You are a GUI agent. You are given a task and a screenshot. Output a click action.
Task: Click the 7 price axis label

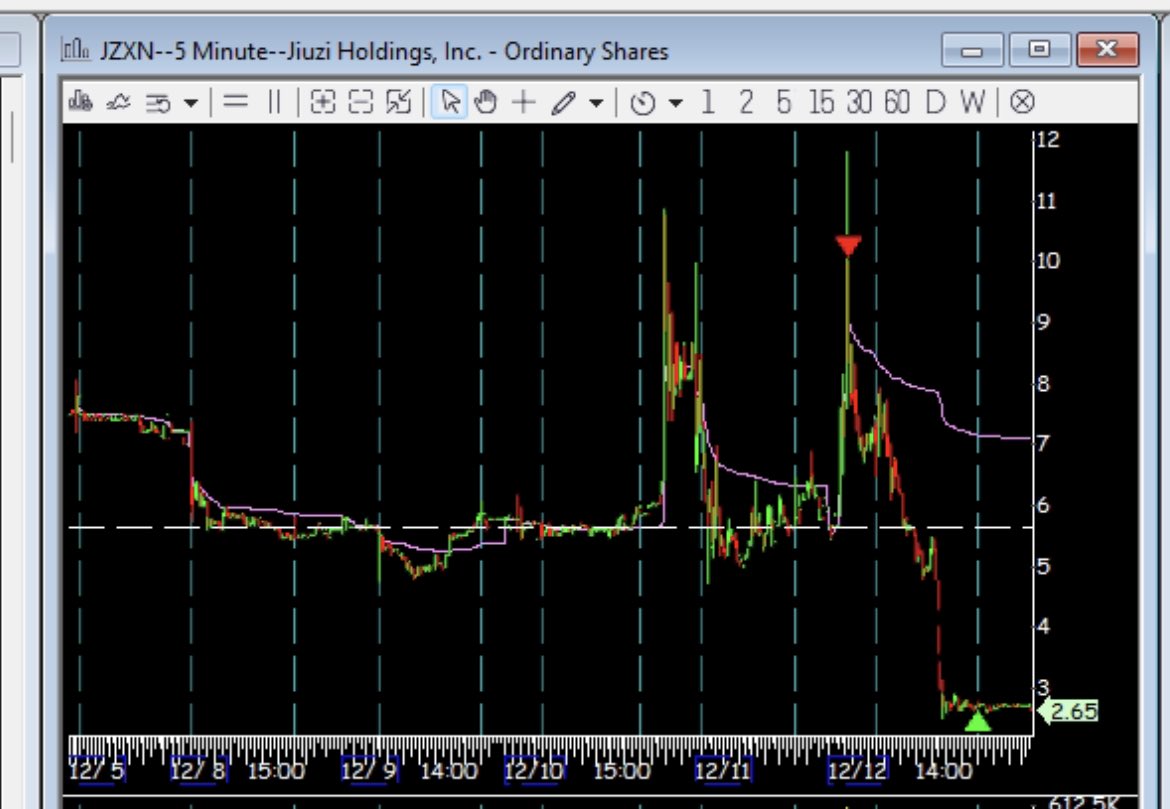click(x=1042, y=443)
